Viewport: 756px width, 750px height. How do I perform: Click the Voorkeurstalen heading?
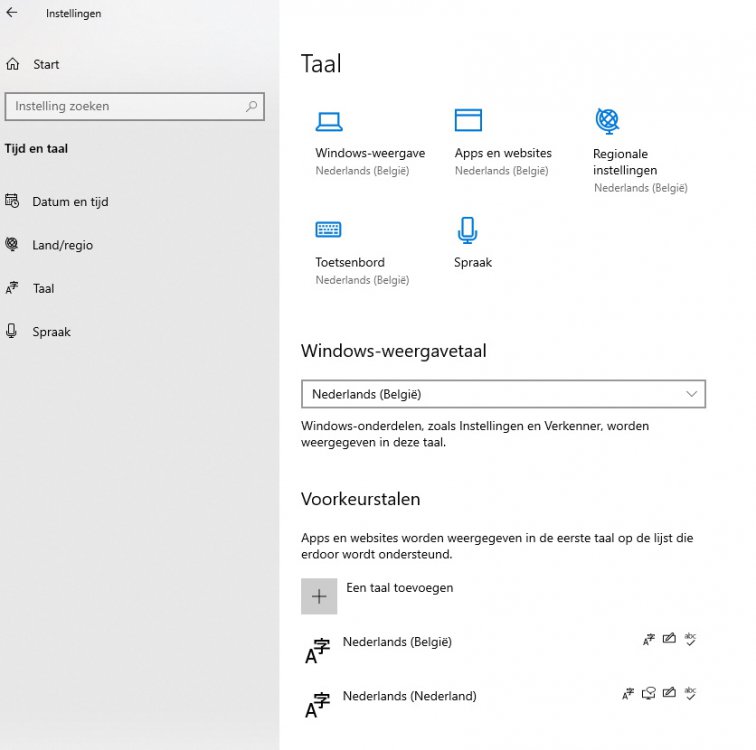361,499
